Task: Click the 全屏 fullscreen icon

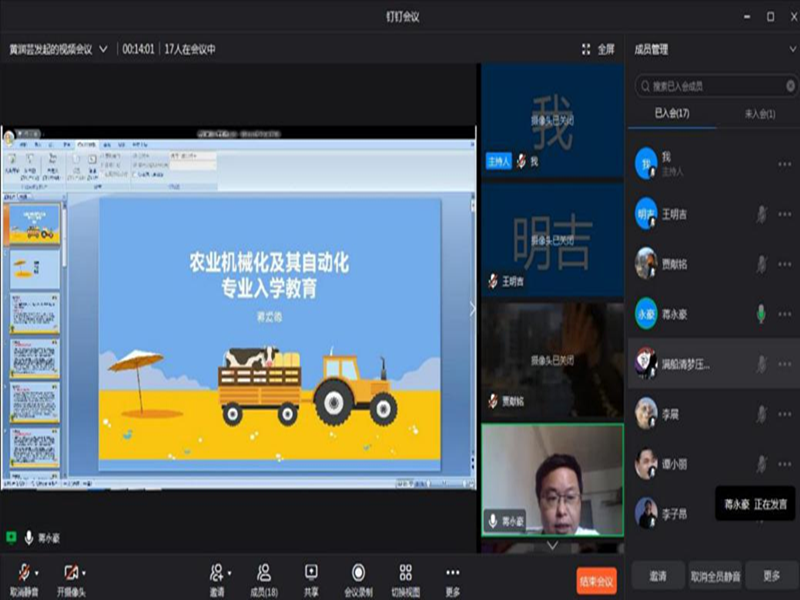Action: coord(587,49)
